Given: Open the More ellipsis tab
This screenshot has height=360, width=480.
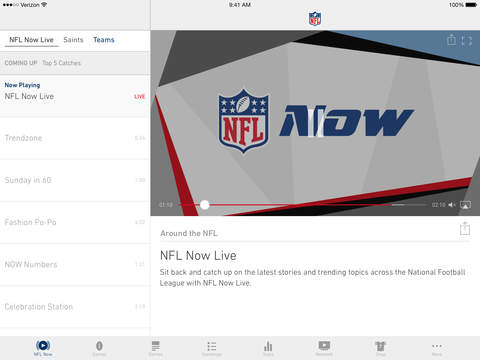Looking at the screenshot, I should pyautogui.click(x=437, y=348).
